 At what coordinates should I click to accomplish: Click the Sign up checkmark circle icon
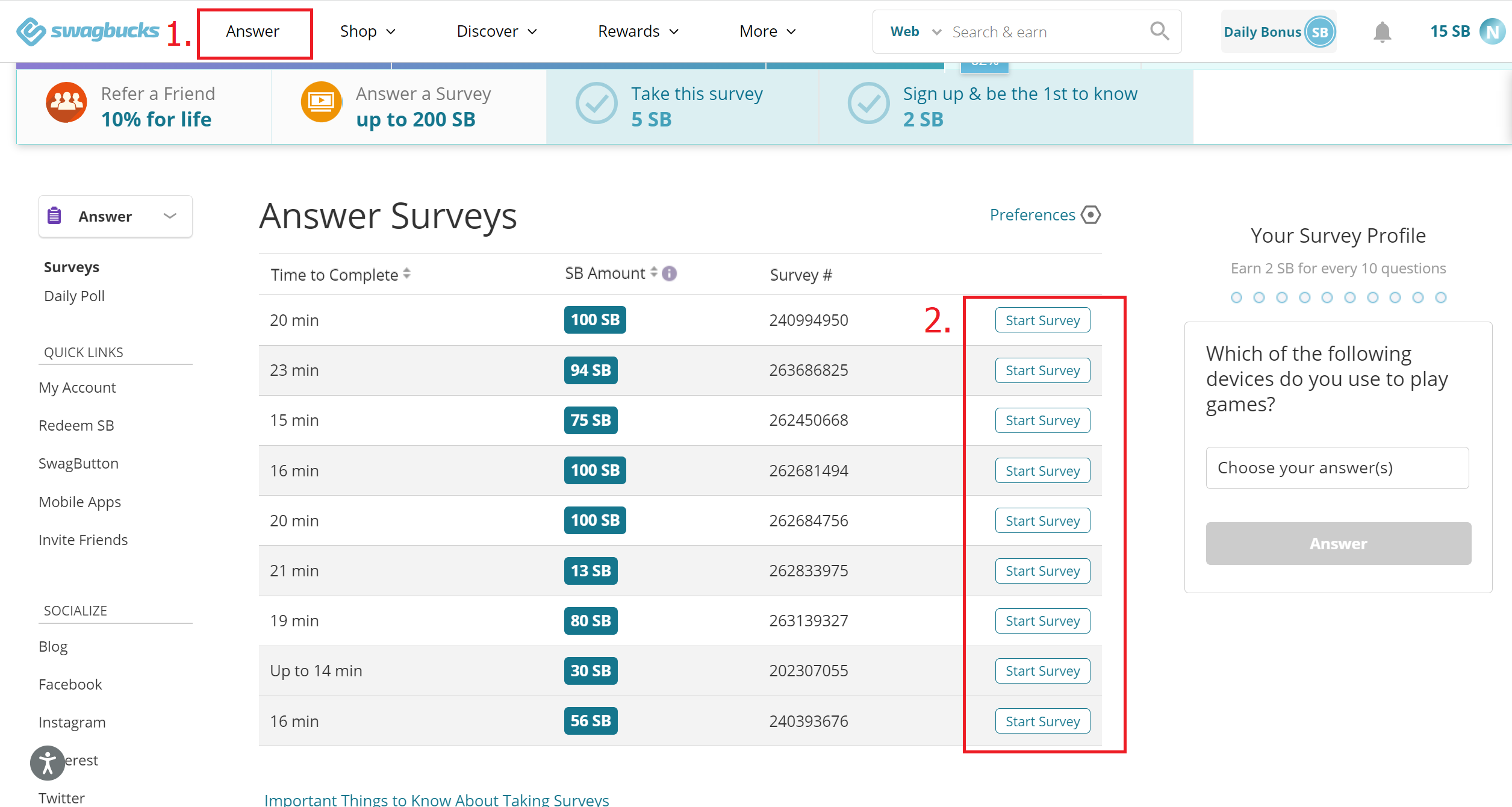(868, 104)
